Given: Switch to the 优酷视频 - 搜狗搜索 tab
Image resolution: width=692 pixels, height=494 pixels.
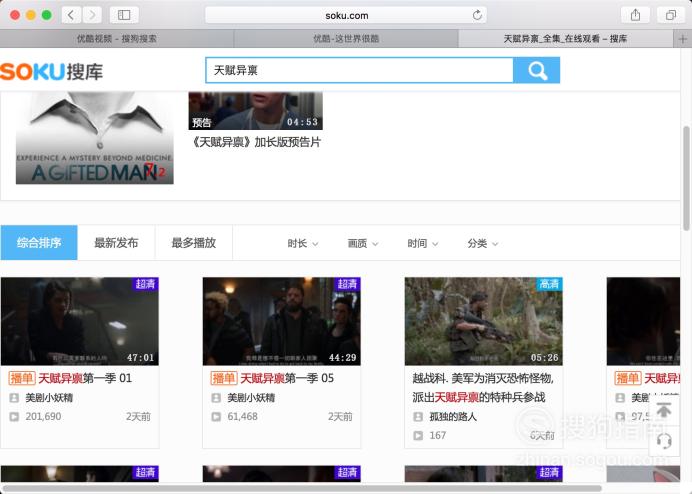Looking at the screenshot, I should (x=117, y=39).
